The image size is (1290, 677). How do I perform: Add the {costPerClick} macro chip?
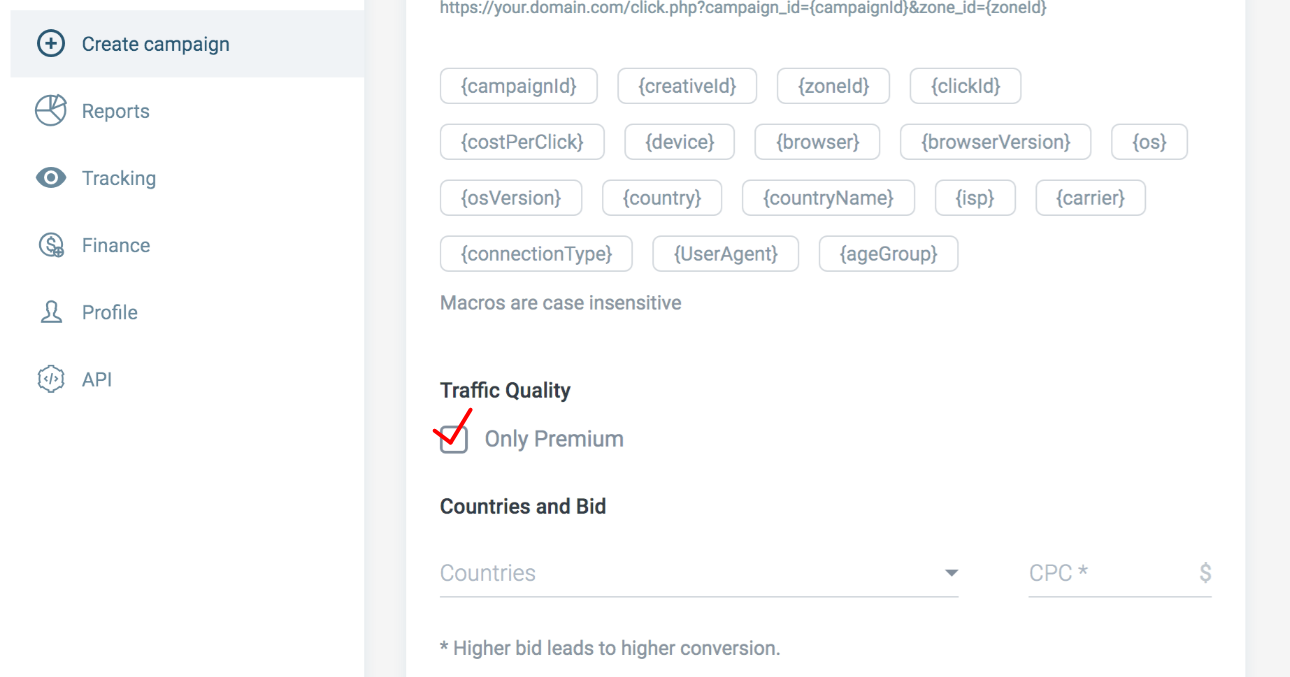point(521,142)
